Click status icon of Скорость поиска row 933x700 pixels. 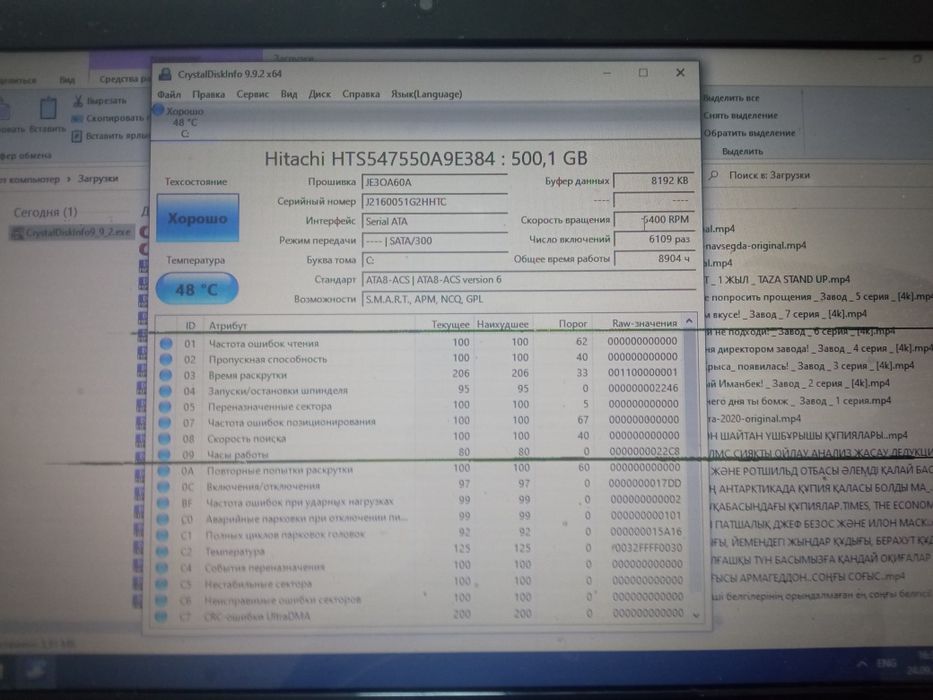[165, 439]
